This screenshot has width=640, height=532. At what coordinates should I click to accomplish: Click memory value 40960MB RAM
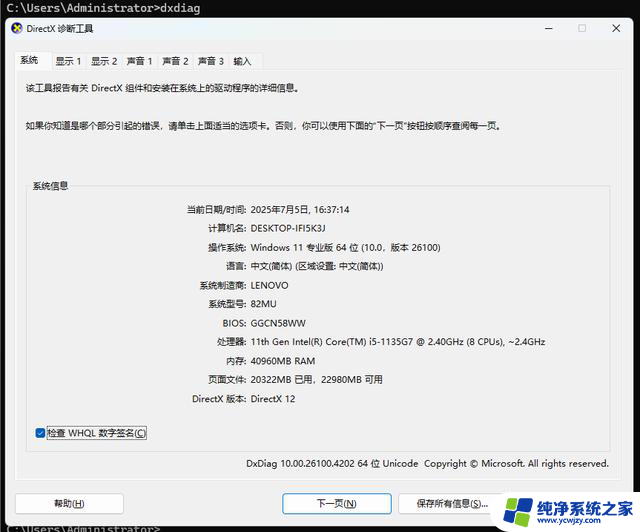(282, 361)
